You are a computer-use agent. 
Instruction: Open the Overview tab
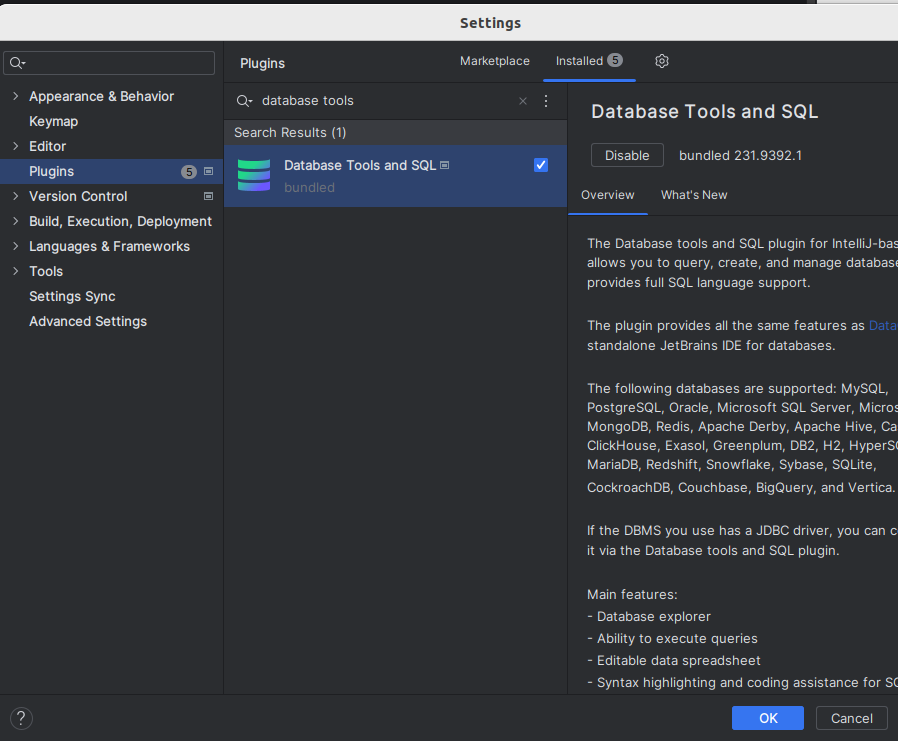point(608,195)
